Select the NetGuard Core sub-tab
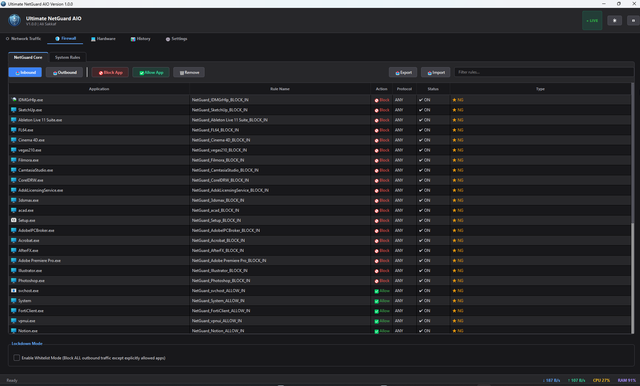Image resolution: width=640 pixels, height=386 pixels. click(28, 58)
